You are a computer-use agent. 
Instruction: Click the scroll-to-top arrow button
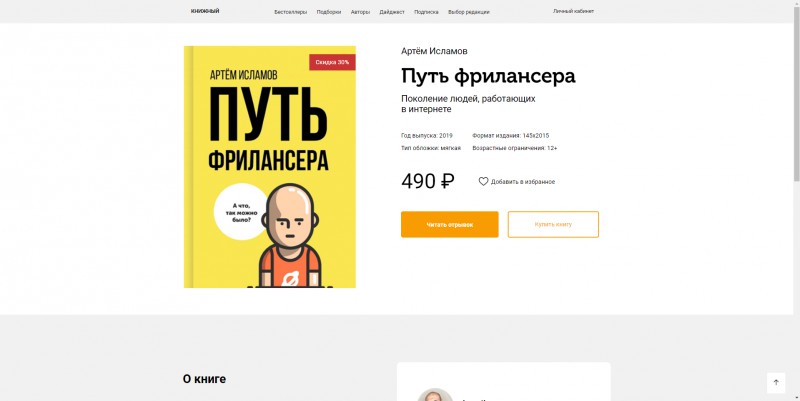776,383
